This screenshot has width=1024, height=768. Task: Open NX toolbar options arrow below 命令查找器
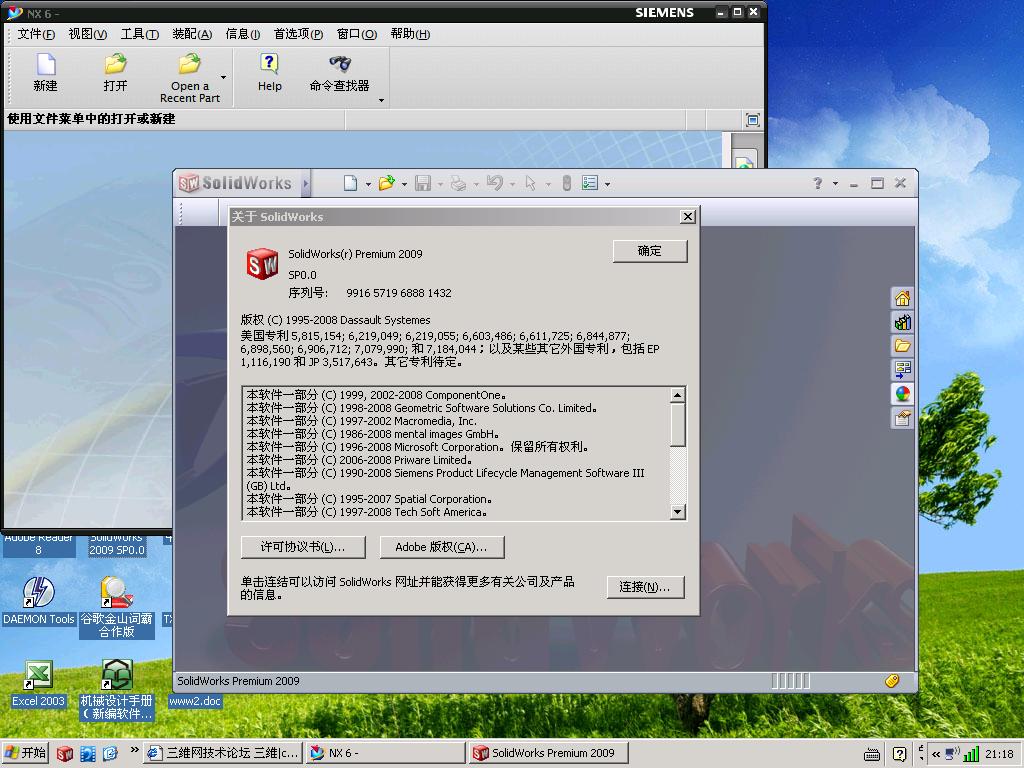point(381,101)
